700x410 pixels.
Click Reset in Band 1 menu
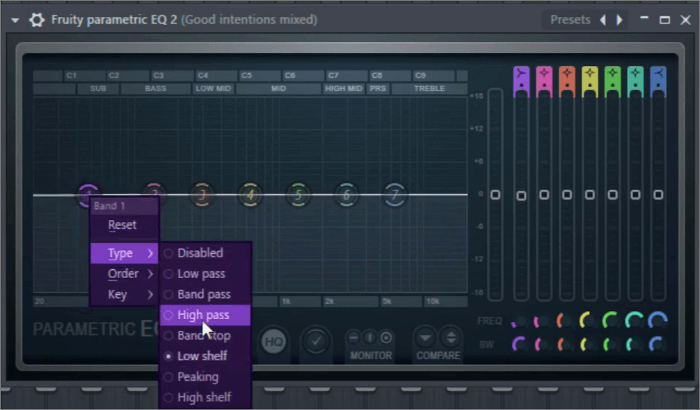pyautogui.click(x=125, y=225)
